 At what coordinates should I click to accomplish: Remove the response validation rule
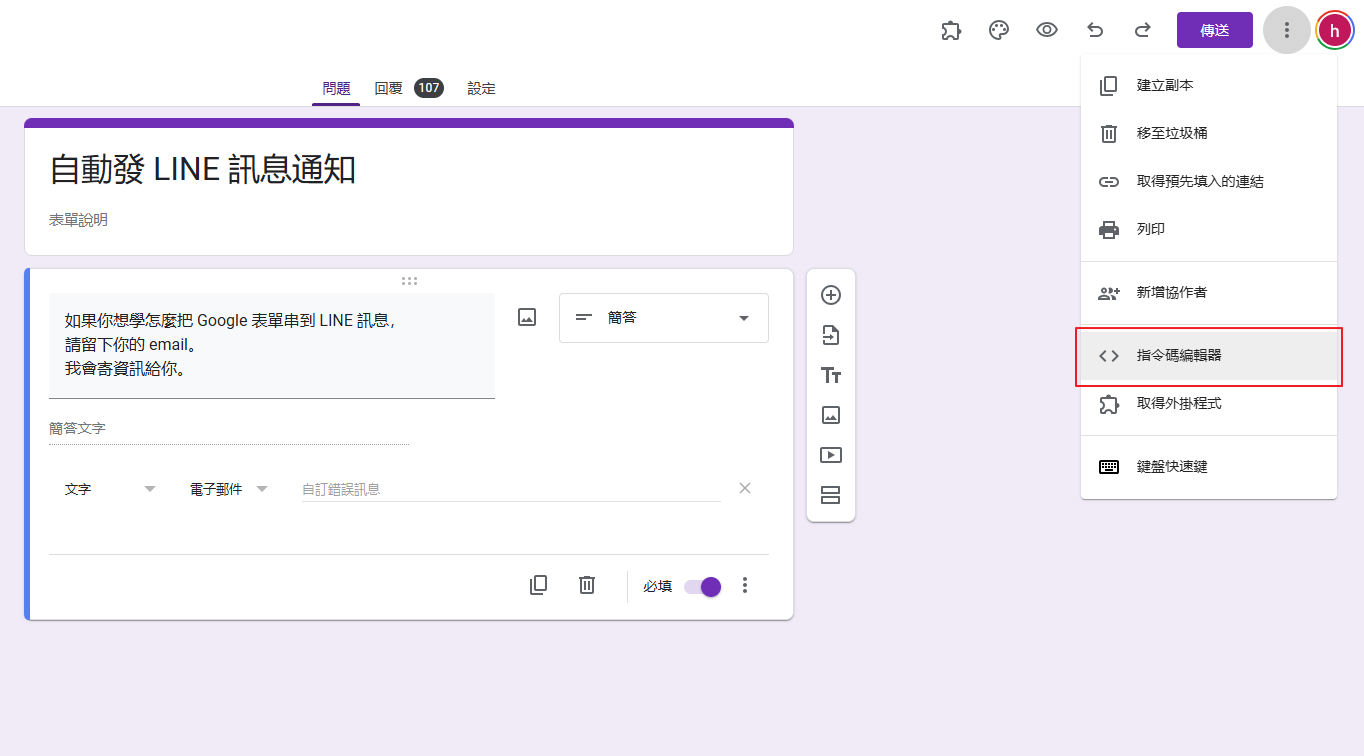(745, 488)
